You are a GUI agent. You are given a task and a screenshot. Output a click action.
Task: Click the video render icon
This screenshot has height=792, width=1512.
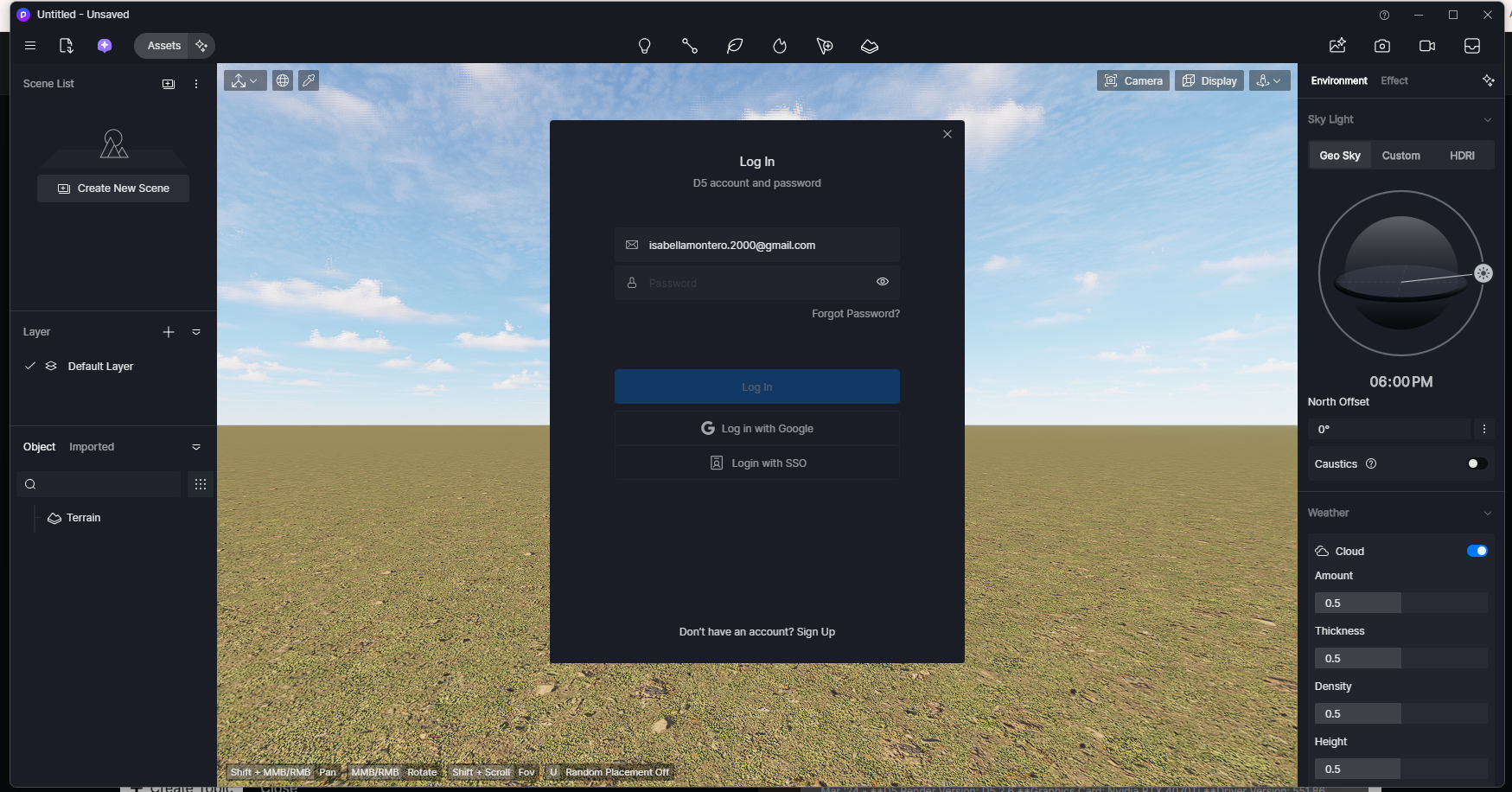[x=1427, y=46]
